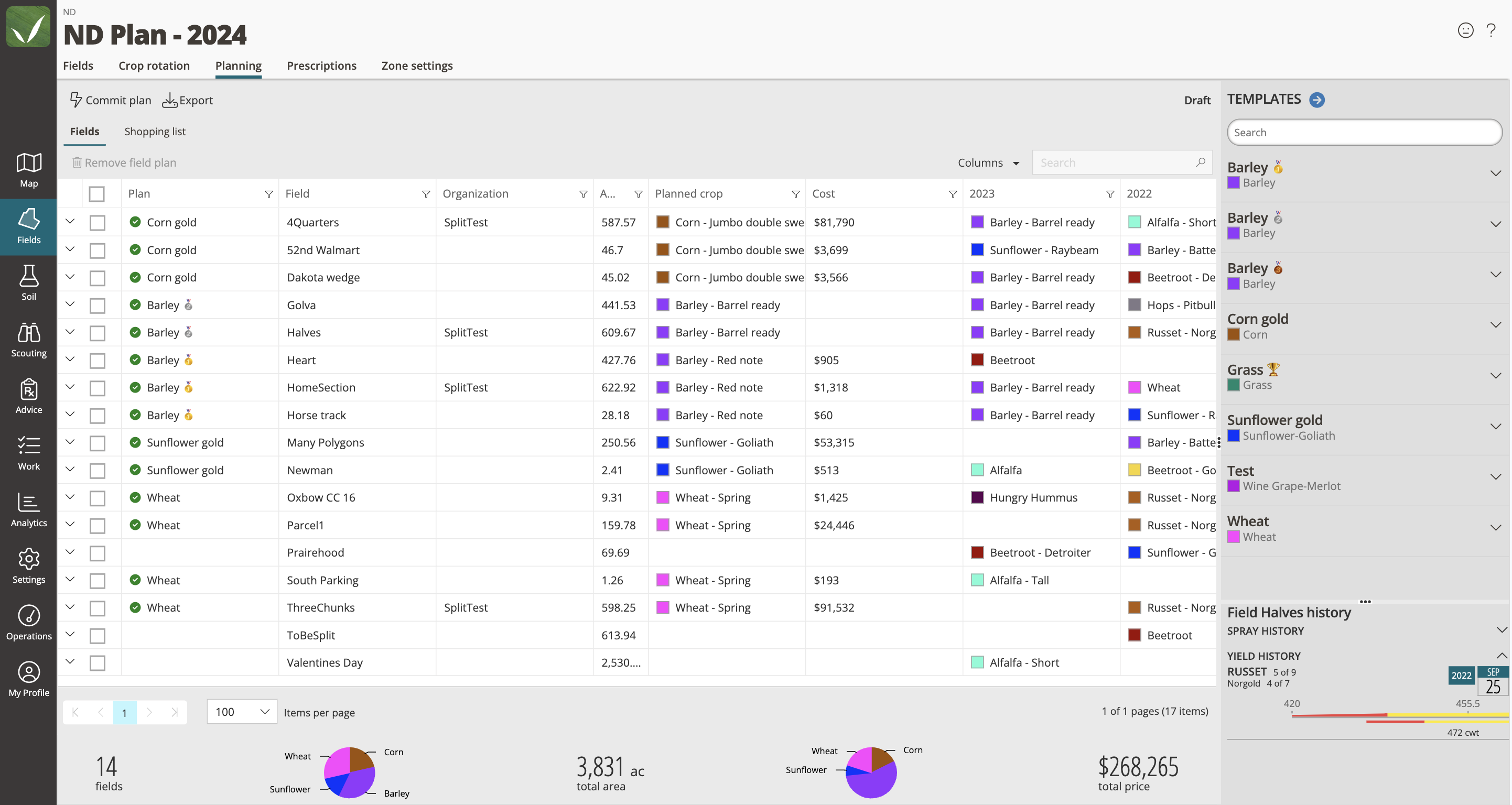Viewport: 1512px width, 805px height.
Task: Search templates using search input field
Action: 1363,132
